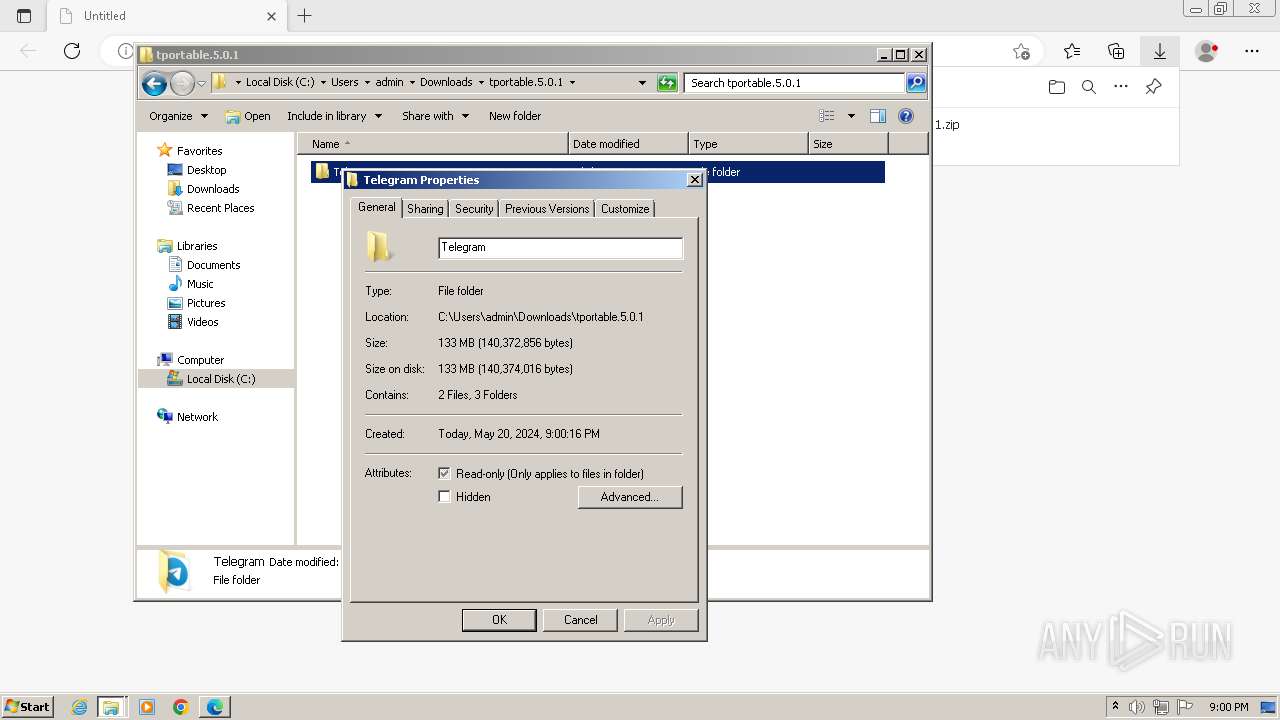Expand address bar history dropdown
This screenshot has height=720, width=1280.
(642, 83)
